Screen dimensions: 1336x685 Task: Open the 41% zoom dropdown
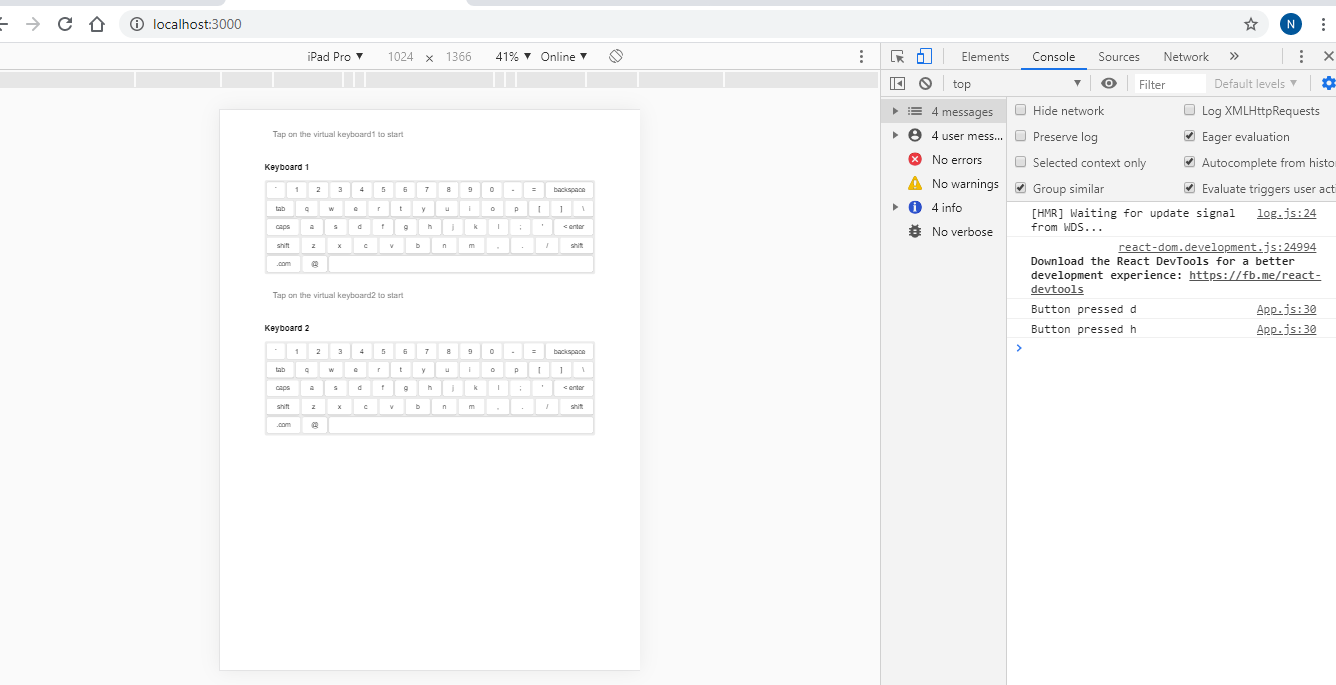513,57
